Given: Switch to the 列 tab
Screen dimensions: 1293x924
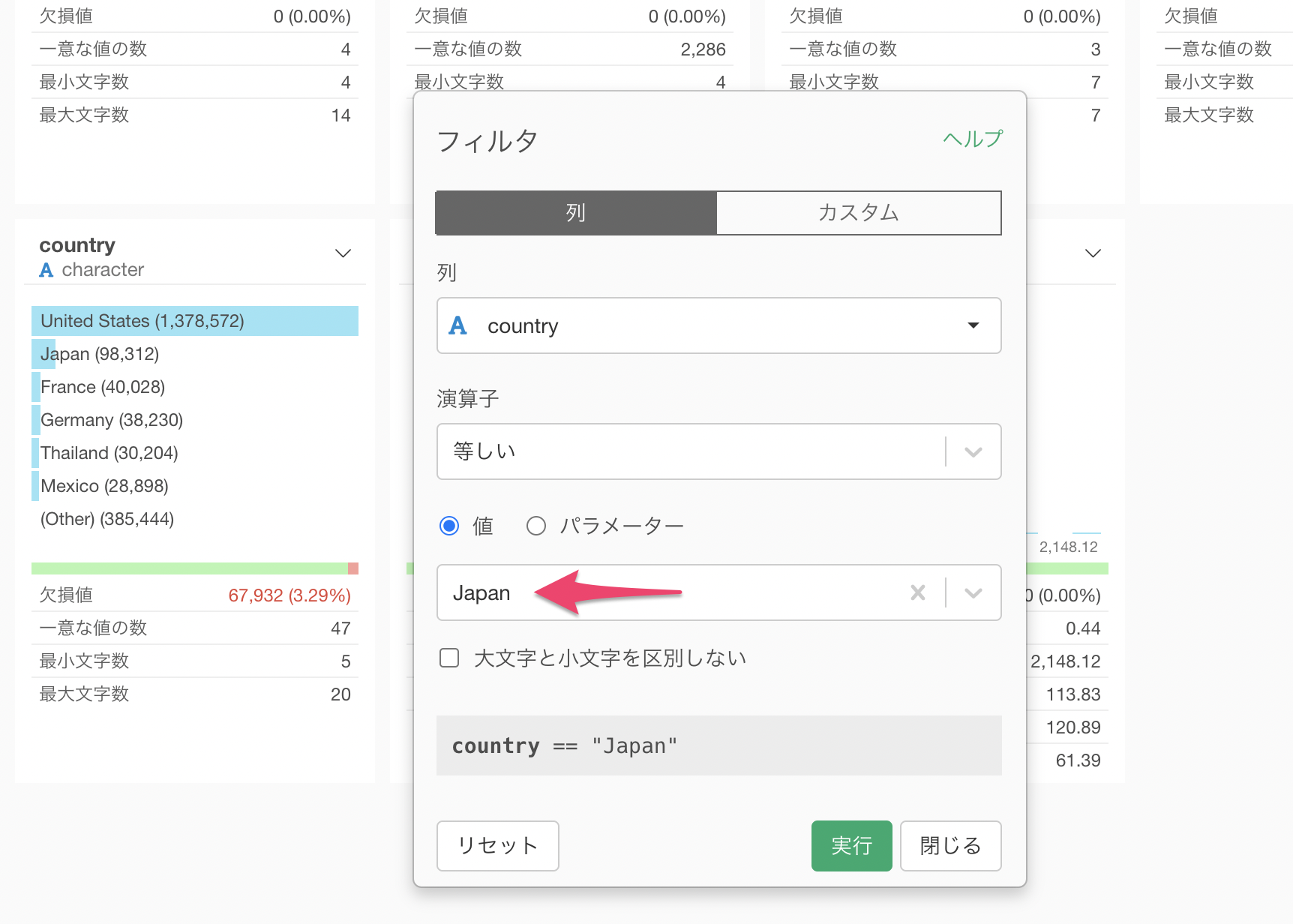Looking at the screenshot, I should click(x=576, y=213).
